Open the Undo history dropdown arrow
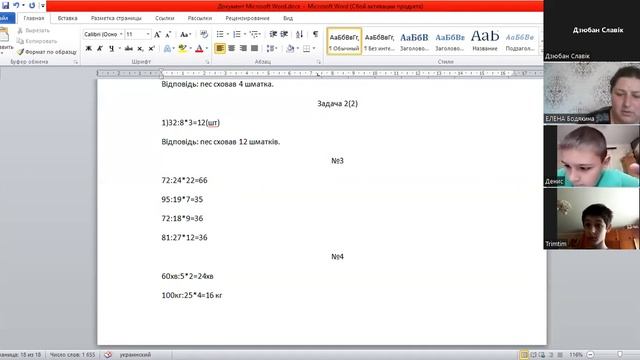Screen dimensions: 640x360 (23, 5)
